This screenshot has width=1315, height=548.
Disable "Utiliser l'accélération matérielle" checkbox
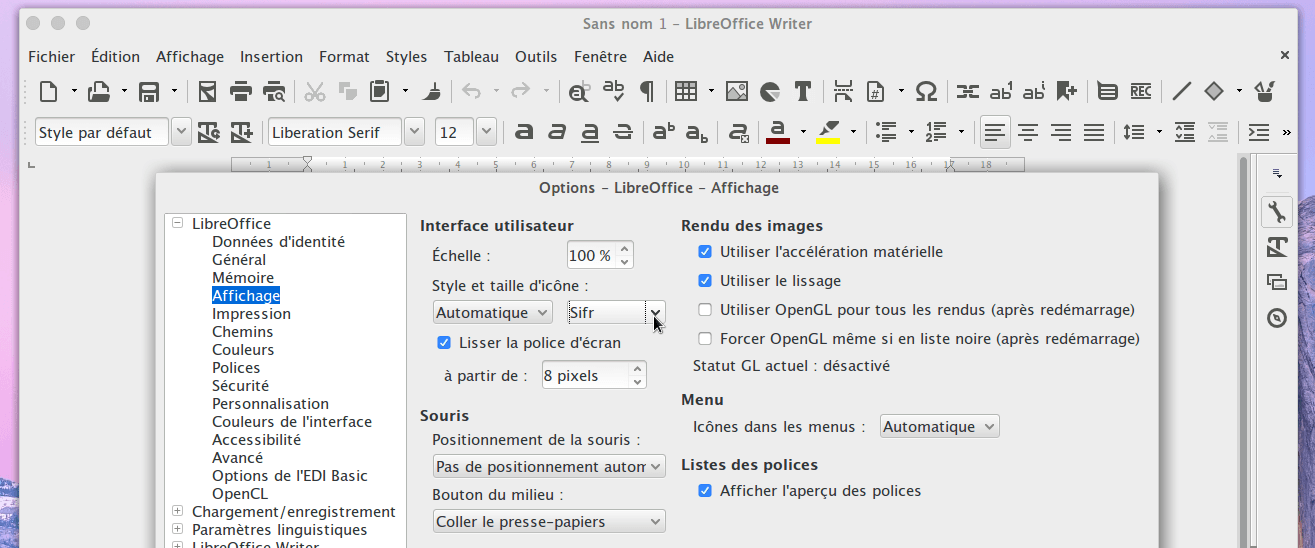[x=705, y=252]
